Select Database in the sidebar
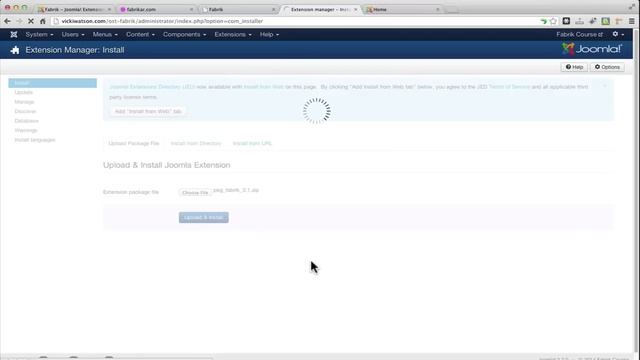 tap(27, 121)
